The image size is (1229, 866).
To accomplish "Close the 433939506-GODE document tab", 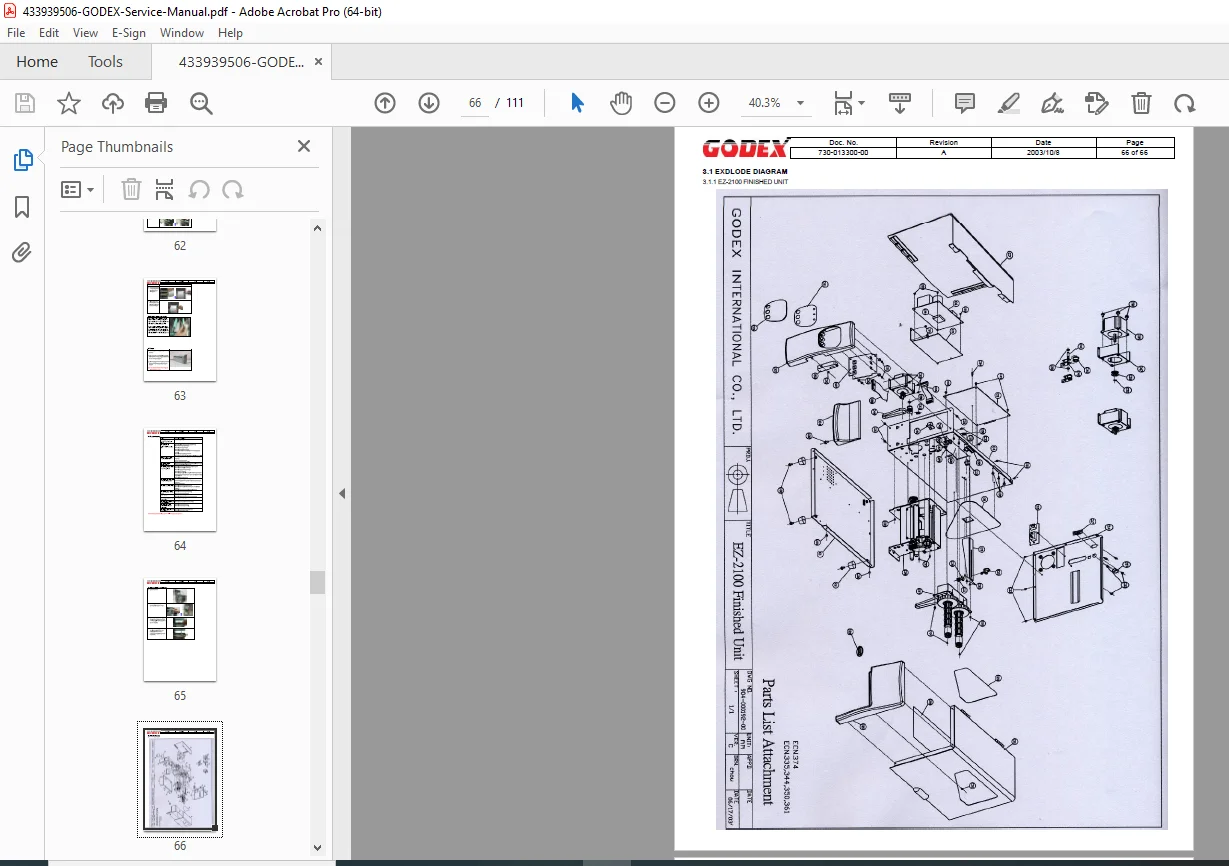I will coord(318,62).
